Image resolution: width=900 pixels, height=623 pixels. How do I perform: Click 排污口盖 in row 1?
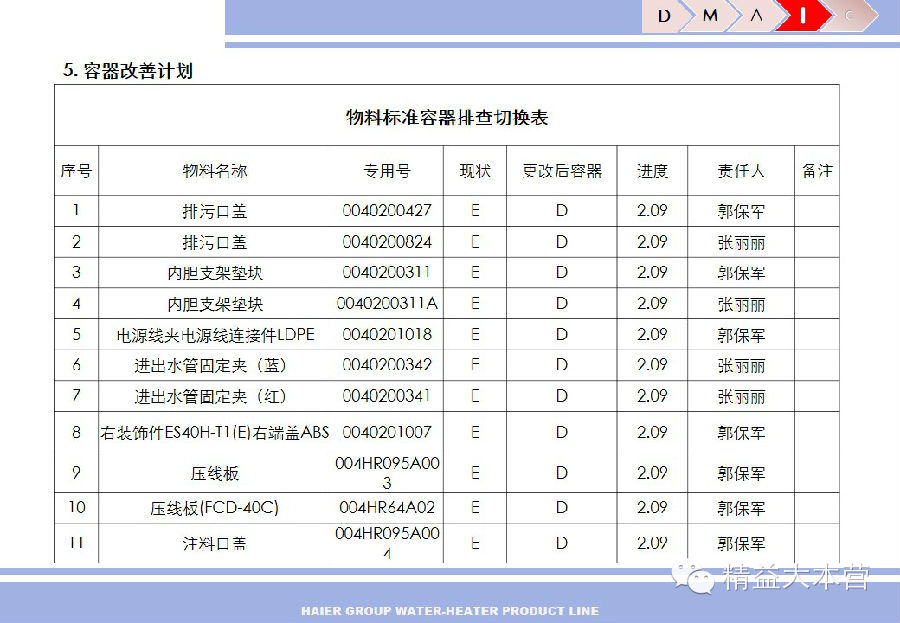tap(215, 211)
